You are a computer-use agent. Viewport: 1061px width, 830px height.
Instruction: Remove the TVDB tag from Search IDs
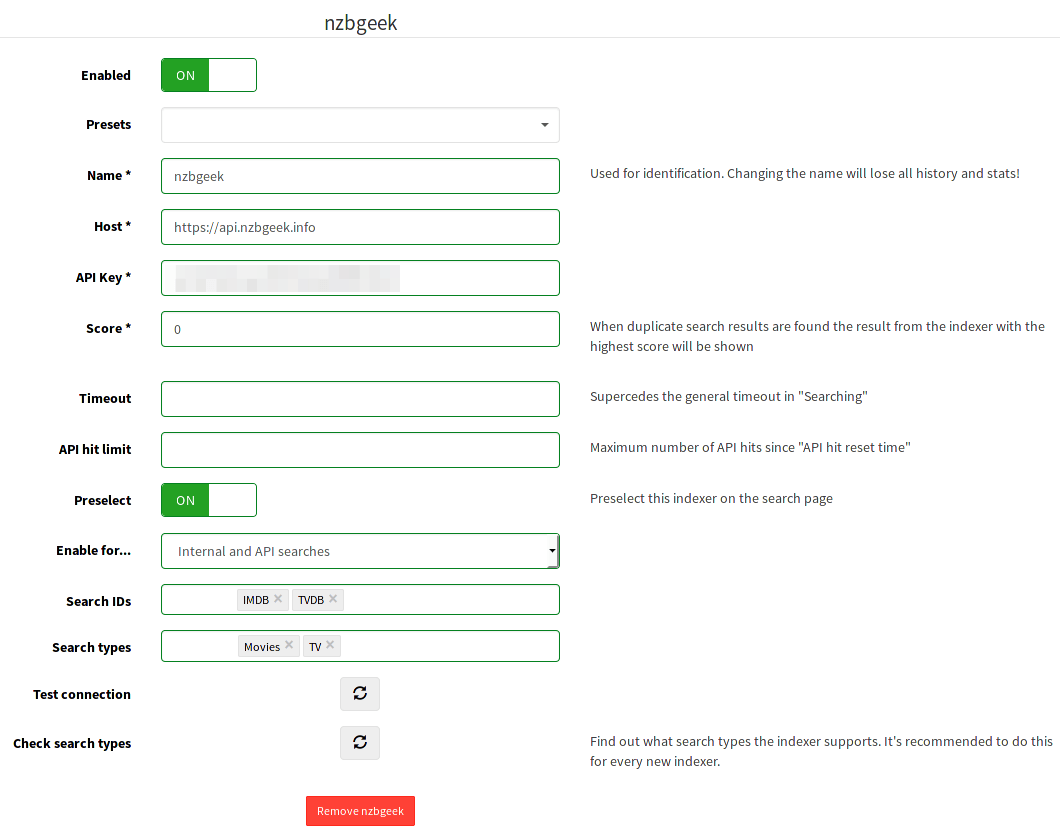coord(333,599)
